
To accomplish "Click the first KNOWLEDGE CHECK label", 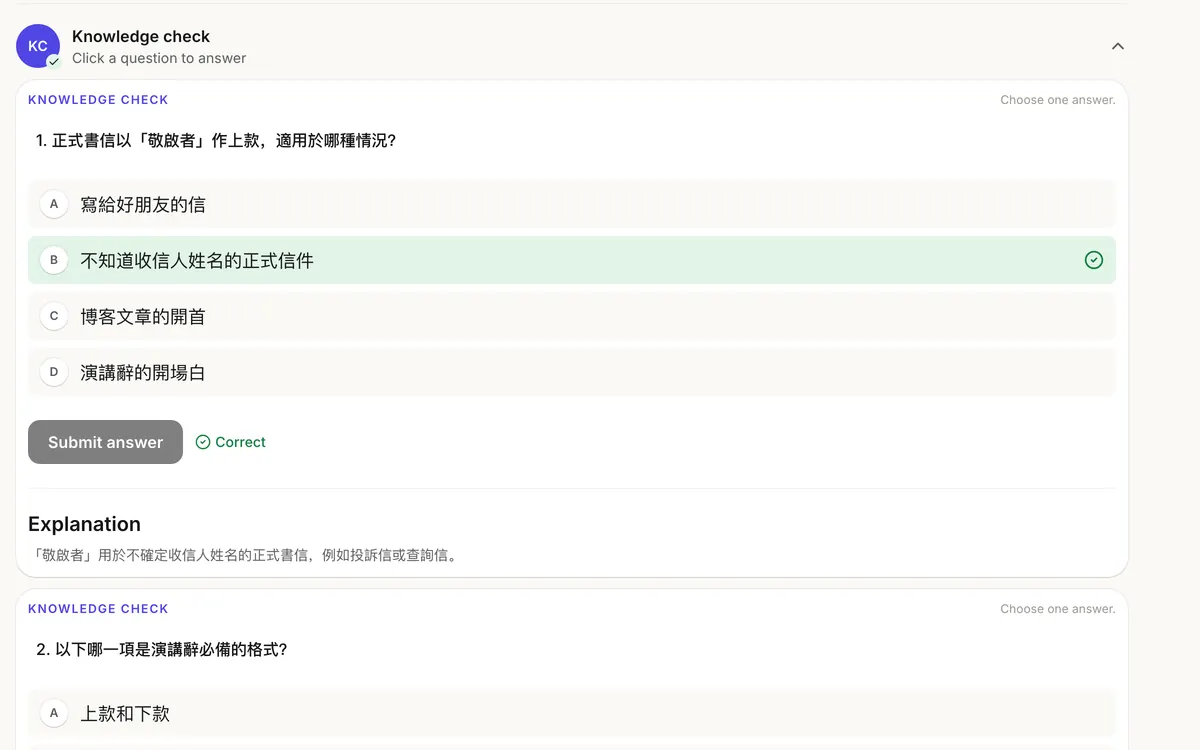I will [x=98, y=100].
